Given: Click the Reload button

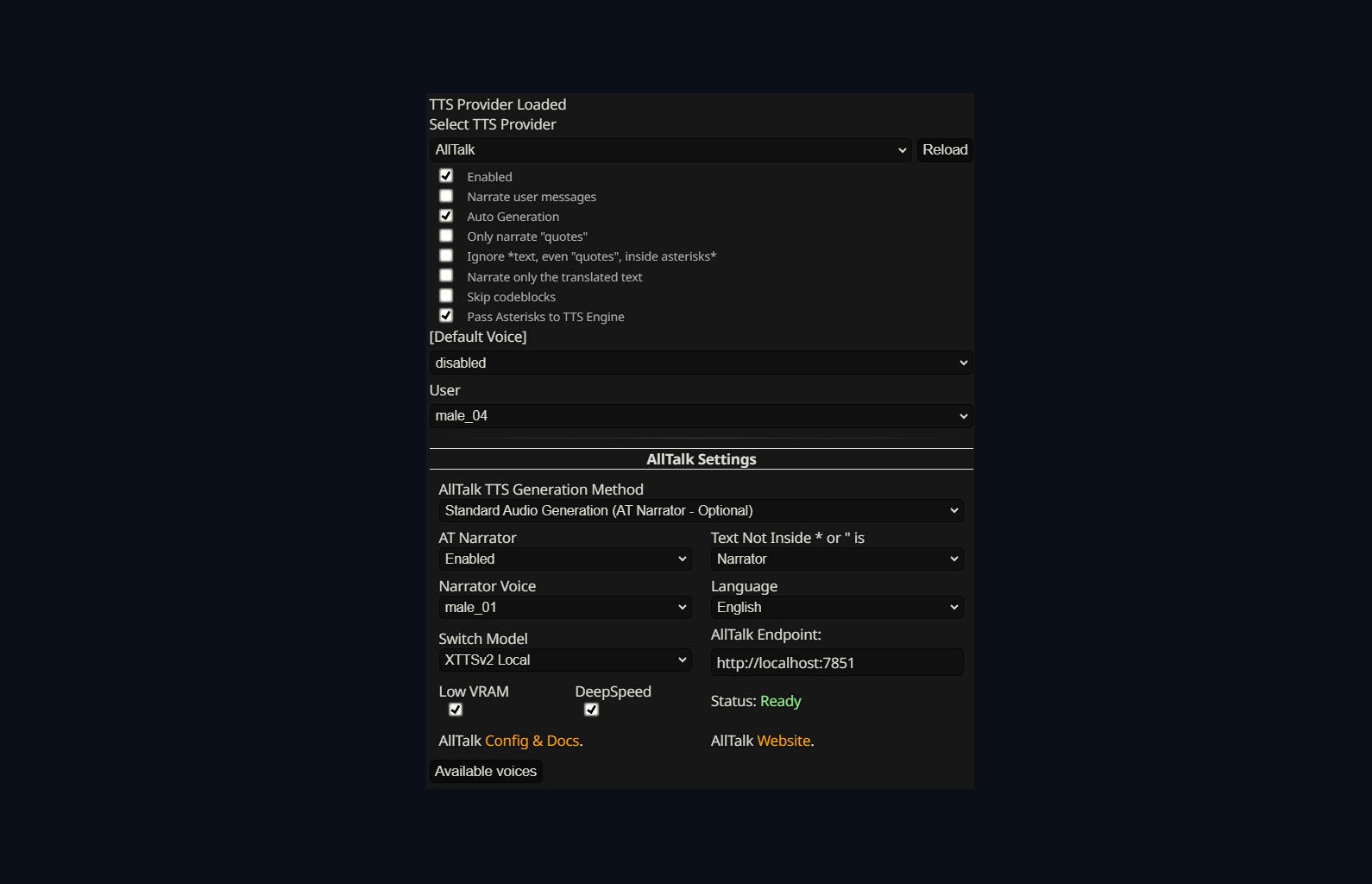Looking at the screenshot, I should pyautogui.click(x=945, y=150).
